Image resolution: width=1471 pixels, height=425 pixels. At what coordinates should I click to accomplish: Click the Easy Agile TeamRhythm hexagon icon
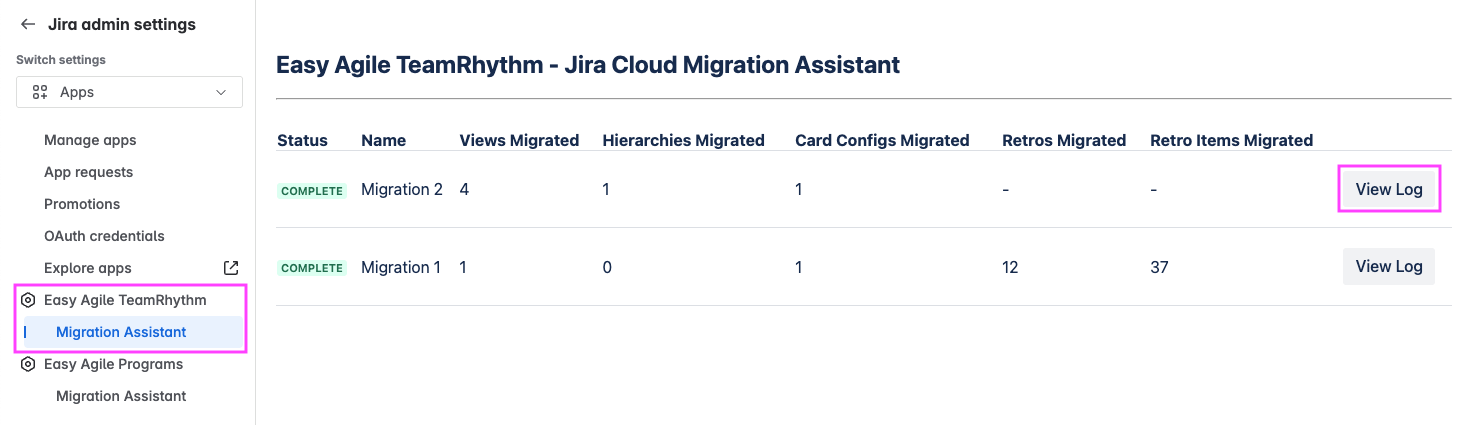point(28,300)
